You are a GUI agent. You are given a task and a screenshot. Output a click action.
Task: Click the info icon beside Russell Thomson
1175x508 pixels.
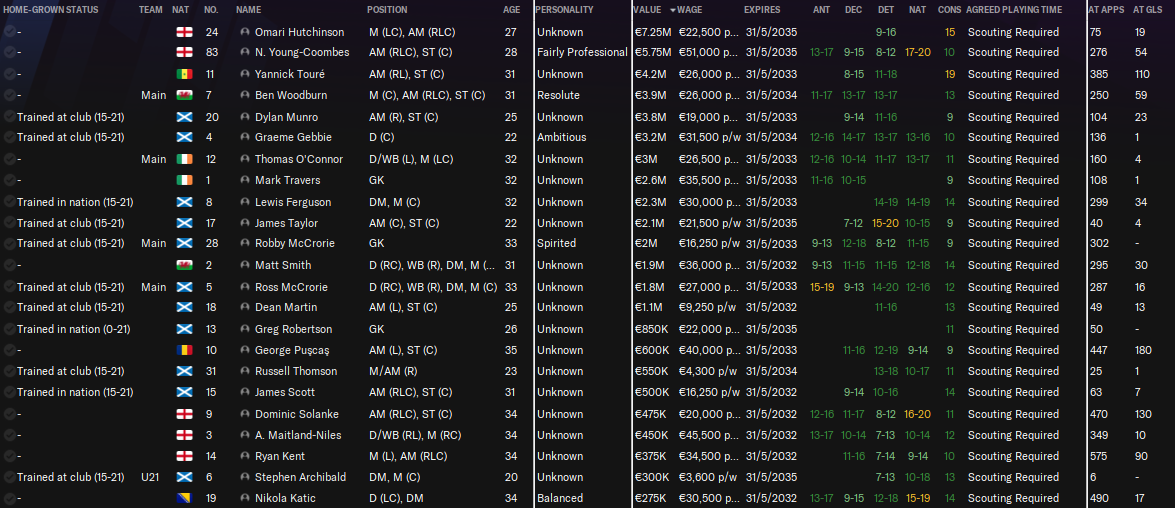pyautogui.click(x=244, y=371)
